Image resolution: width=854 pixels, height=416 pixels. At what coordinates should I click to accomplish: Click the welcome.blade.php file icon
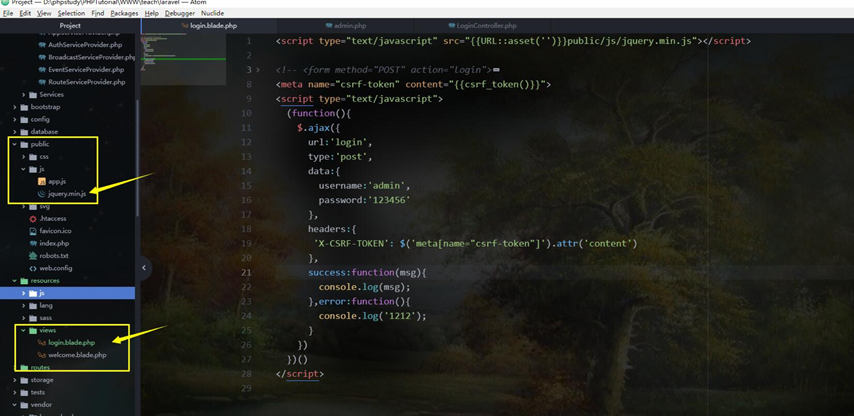click(42, 355)
